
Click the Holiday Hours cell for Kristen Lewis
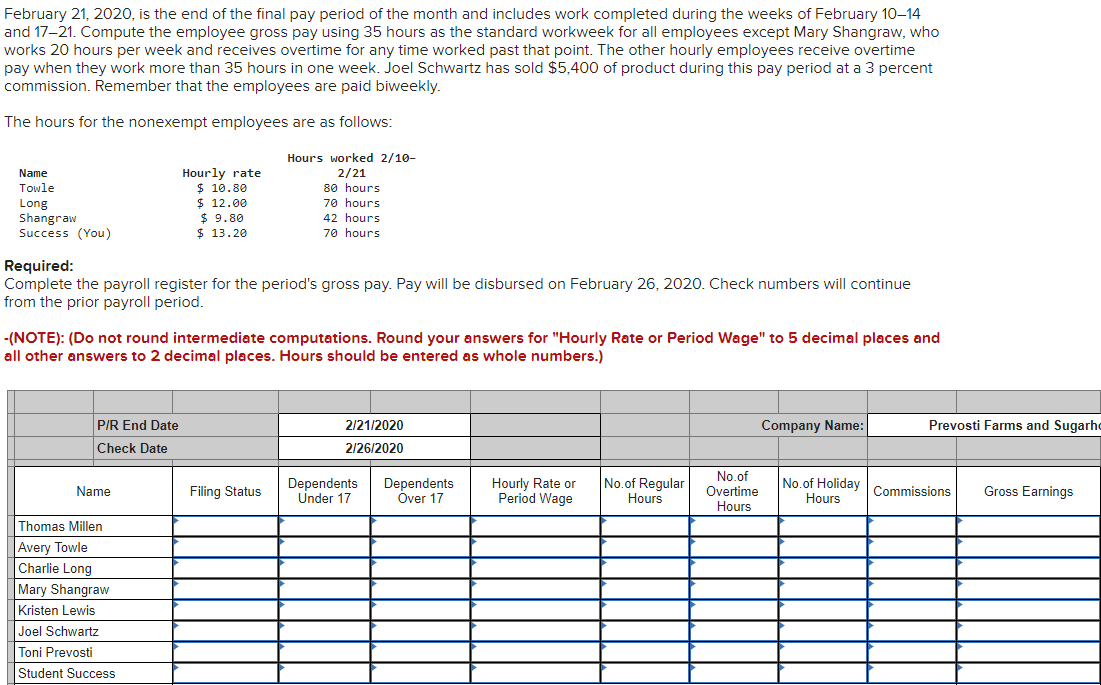(821, 610)
